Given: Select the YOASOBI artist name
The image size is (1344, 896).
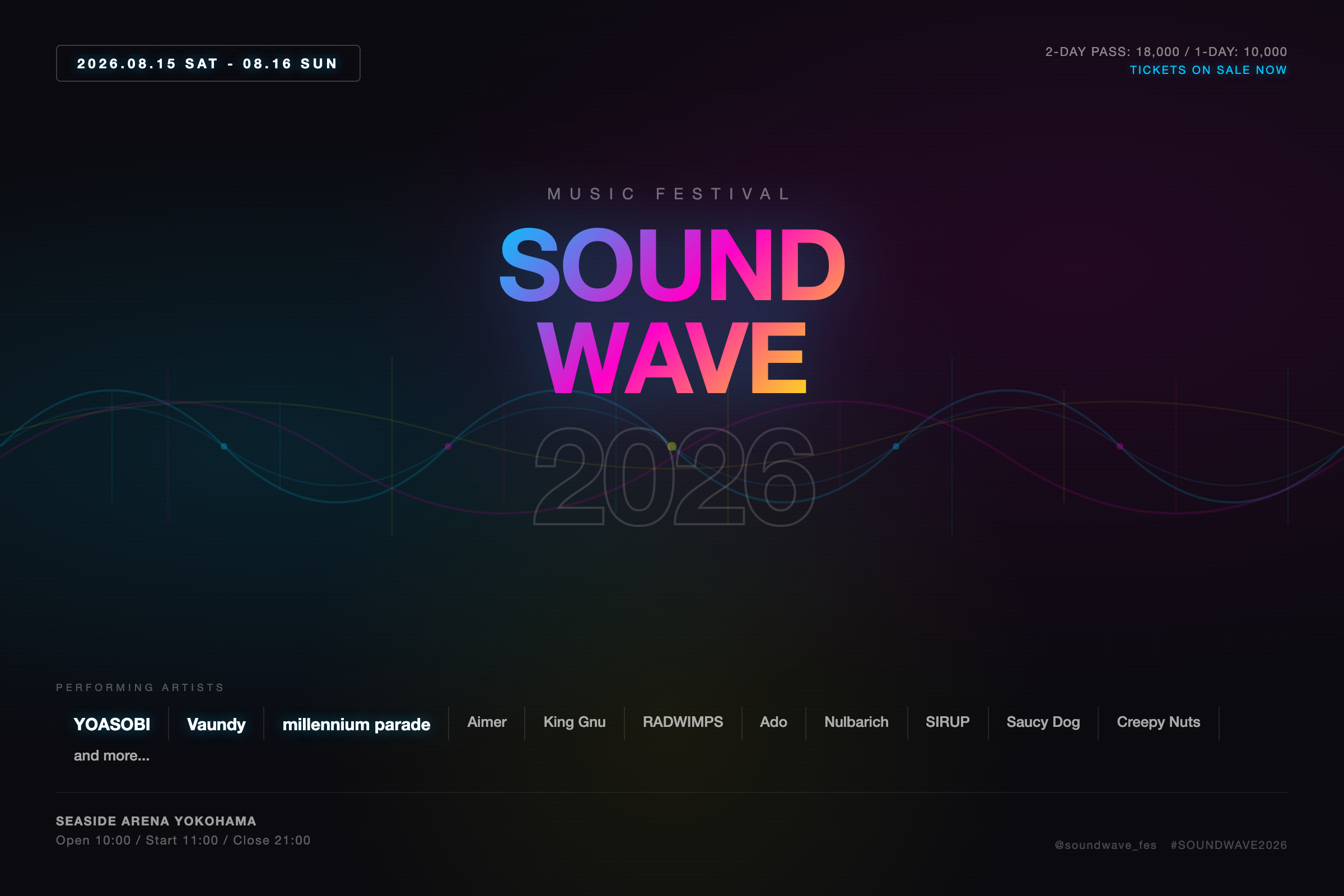Looking at the screenshot, I should 112,724.
